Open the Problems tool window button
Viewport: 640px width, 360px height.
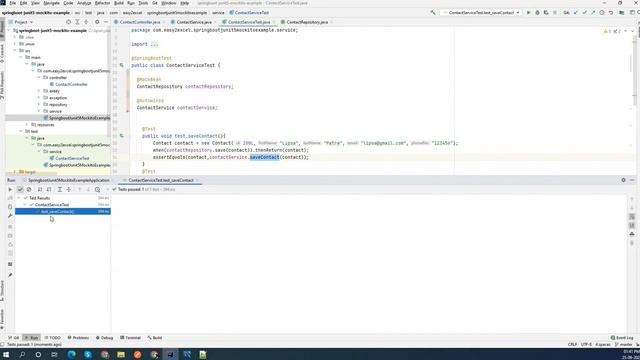tap(78, 338)
